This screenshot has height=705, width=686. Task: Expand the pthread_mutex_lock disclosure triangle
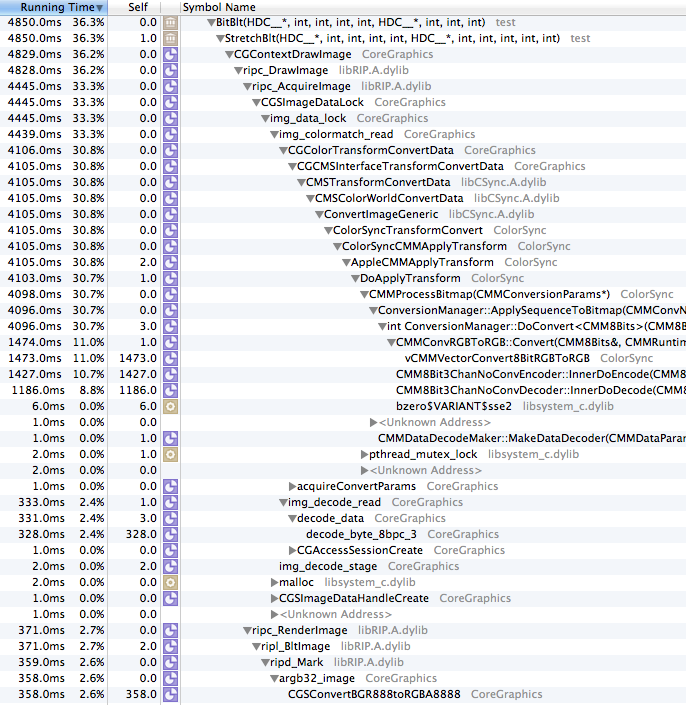364,454
